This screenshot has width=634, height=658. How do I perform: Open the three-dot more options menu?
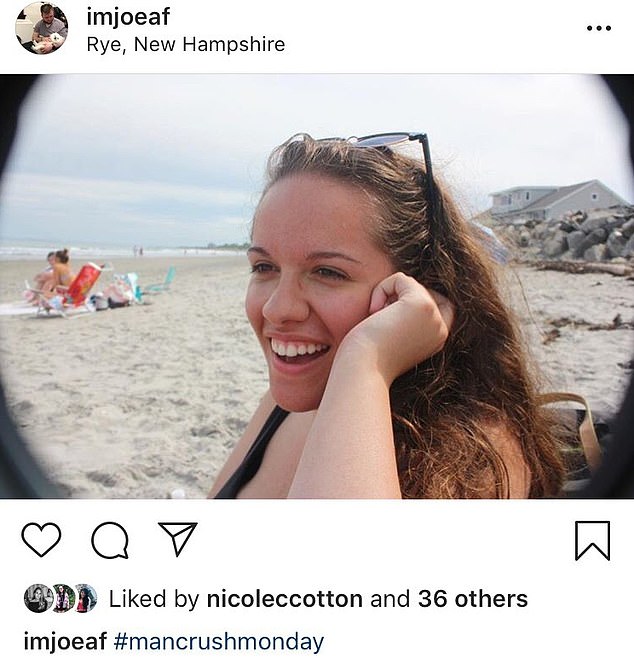pyautogui.click(x=599, y=28)
